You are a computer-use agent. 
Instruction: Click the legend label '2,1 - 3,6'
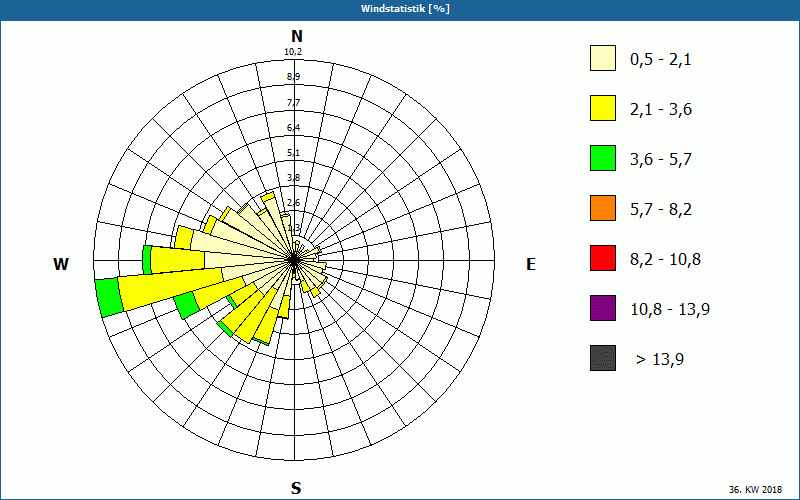pos(661,110)
